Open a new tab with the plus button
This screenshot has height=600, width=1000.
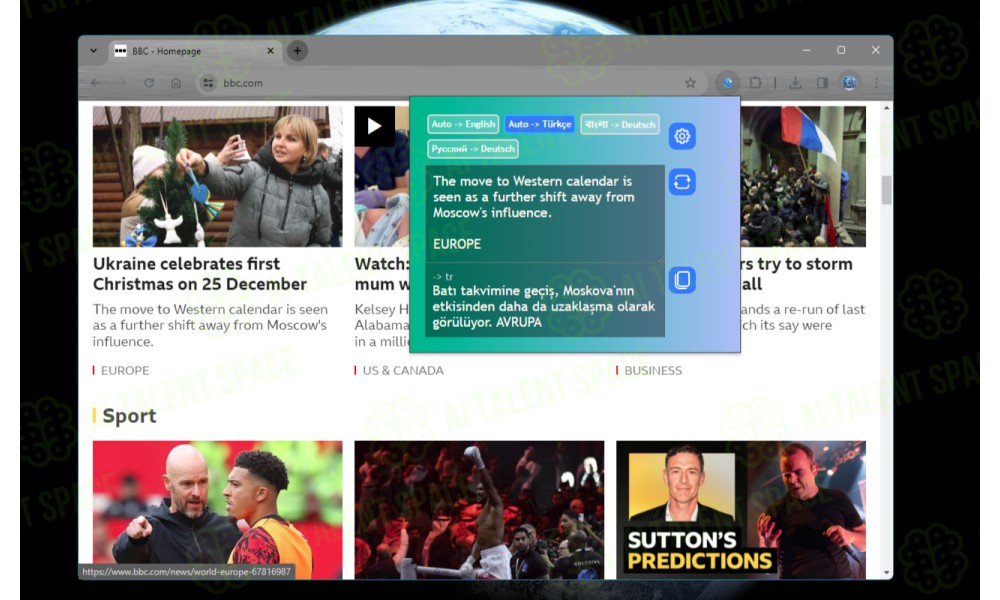(x=297, y=50)
